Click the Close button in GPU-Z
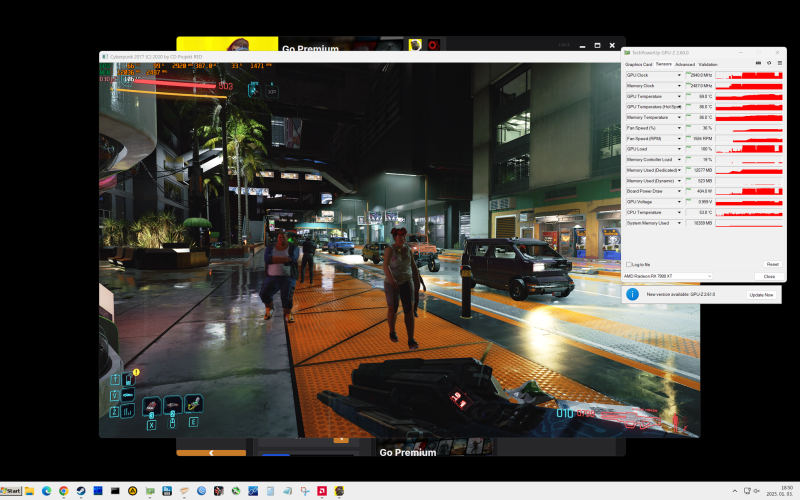Image resolution: width=800 pixels, height=500 pixels. [769, 276]
